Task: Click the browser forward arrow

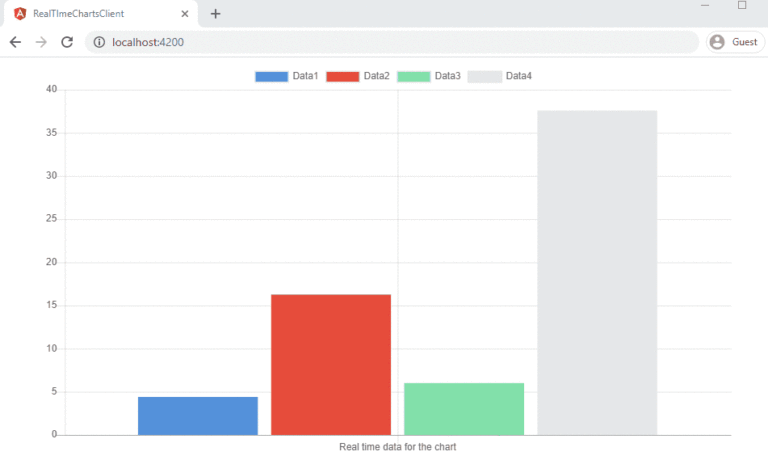Action: pos(41,42)
